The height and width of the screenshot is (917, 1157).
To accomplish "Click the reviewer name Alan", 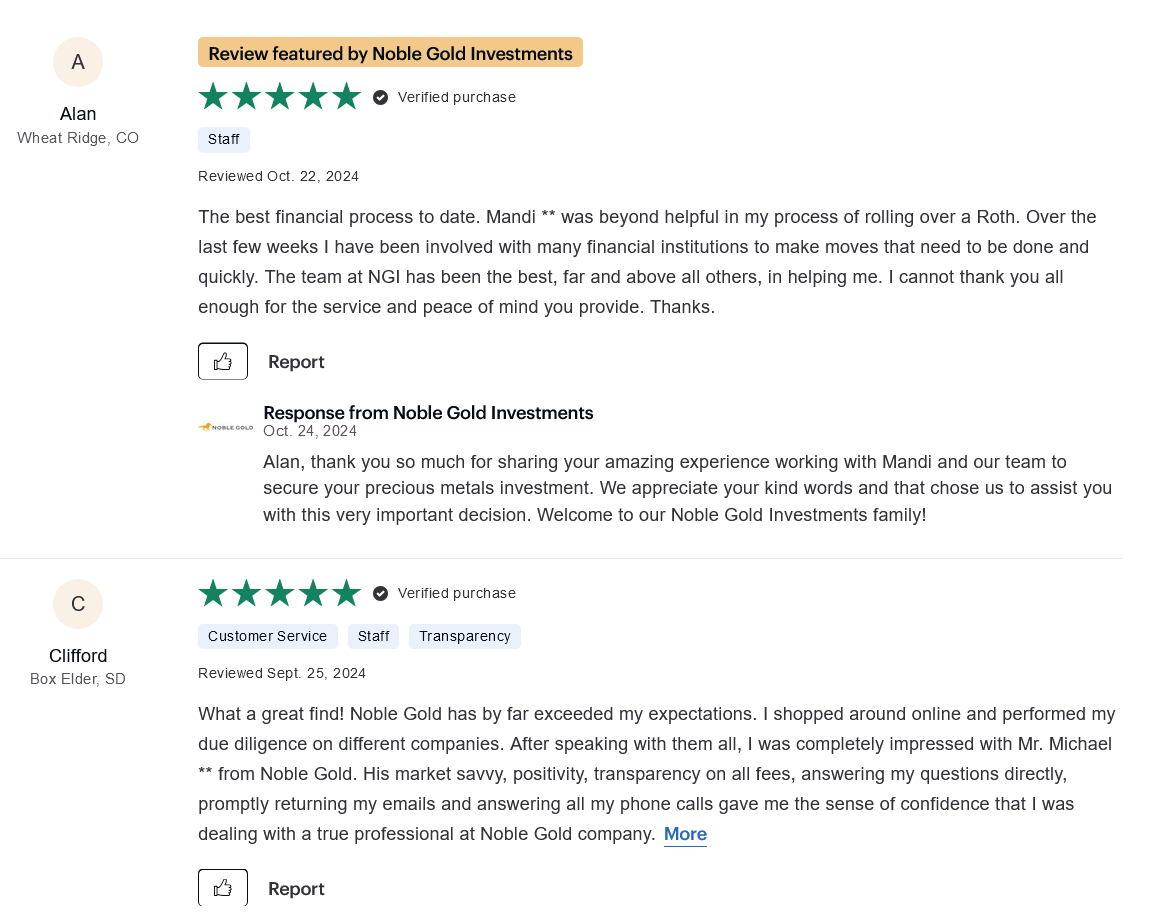I will point(78,114).
